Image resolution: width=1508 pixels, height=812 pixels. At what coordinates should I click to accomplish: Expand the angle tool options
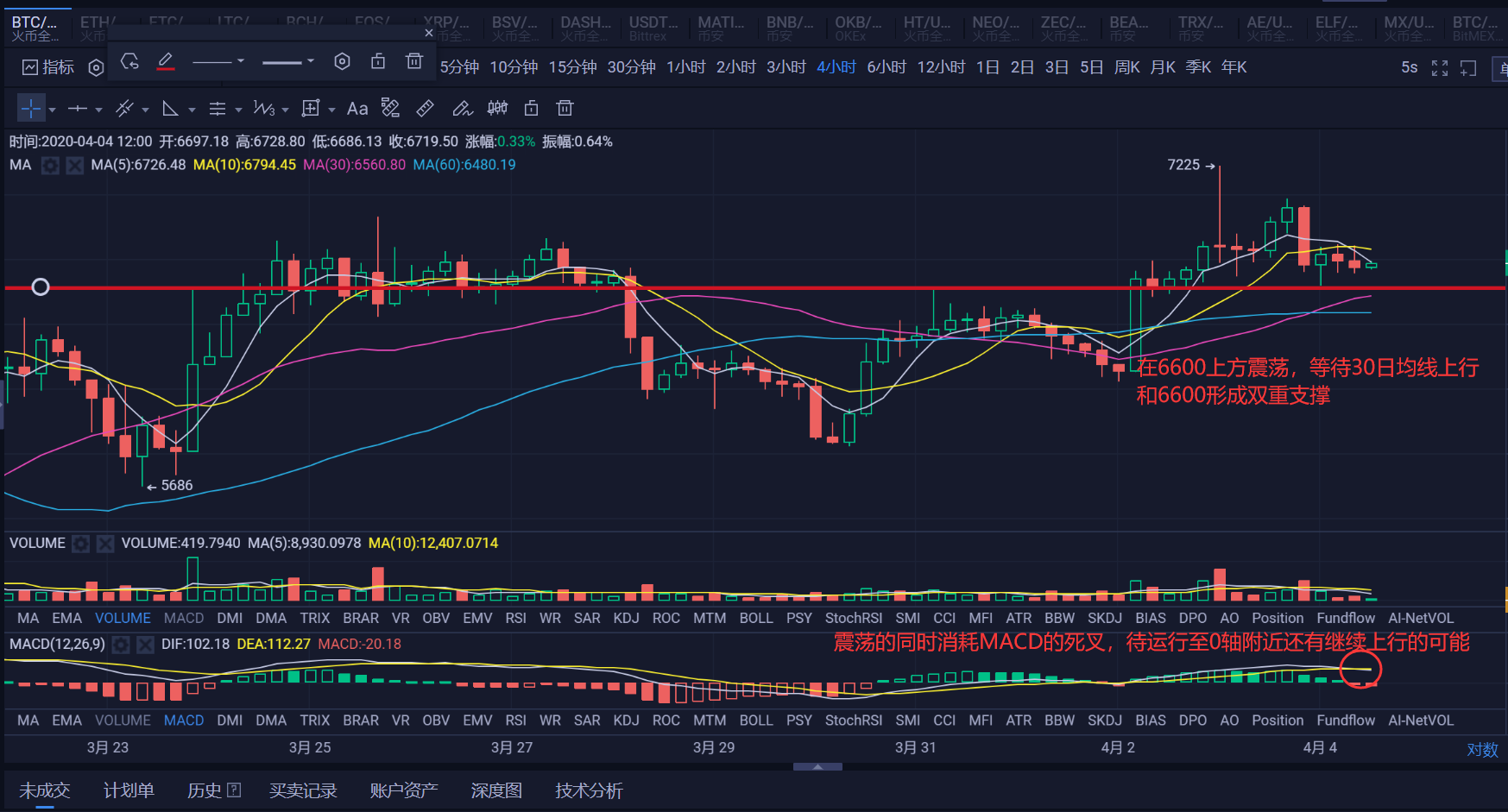(x=192, y=110)
